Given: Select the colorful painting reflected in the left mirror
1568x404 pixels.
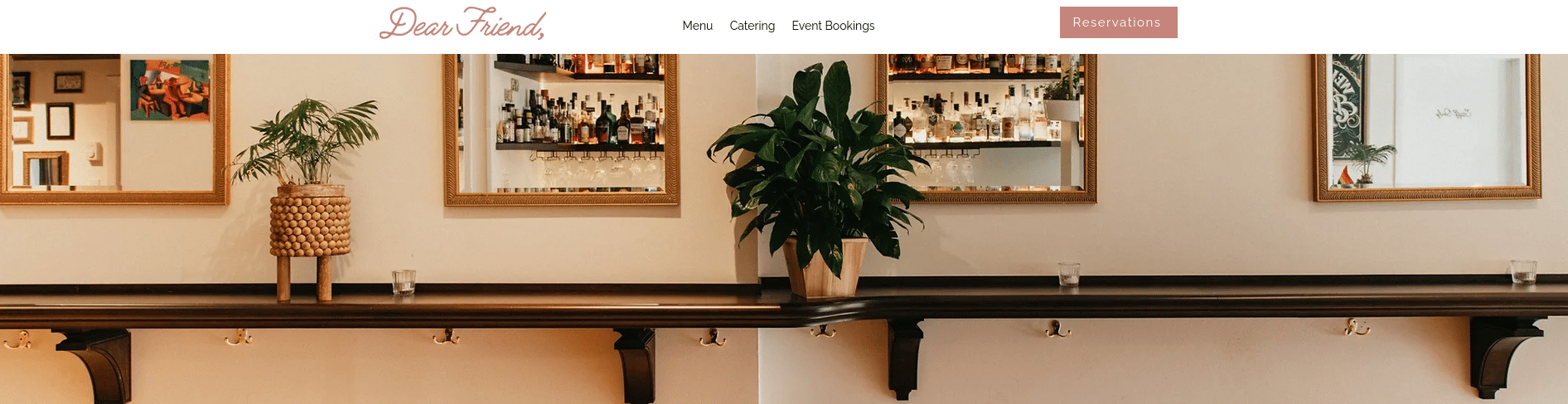Looking at the screenshot, I should pos(170,90).
